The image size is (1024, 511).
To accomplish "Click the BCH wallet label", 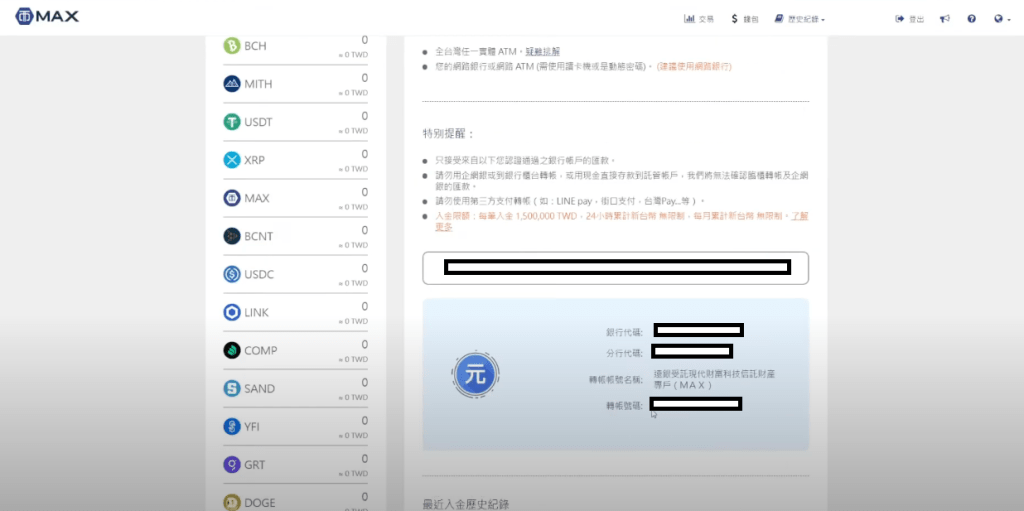I will [255, 46].
